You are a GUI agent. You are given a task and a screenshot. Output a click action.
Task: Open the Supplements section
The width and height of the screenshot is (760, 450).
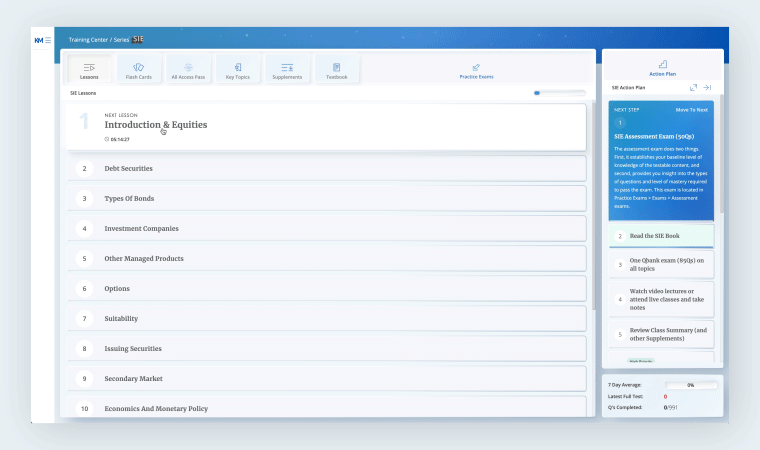tap(287, 70)
